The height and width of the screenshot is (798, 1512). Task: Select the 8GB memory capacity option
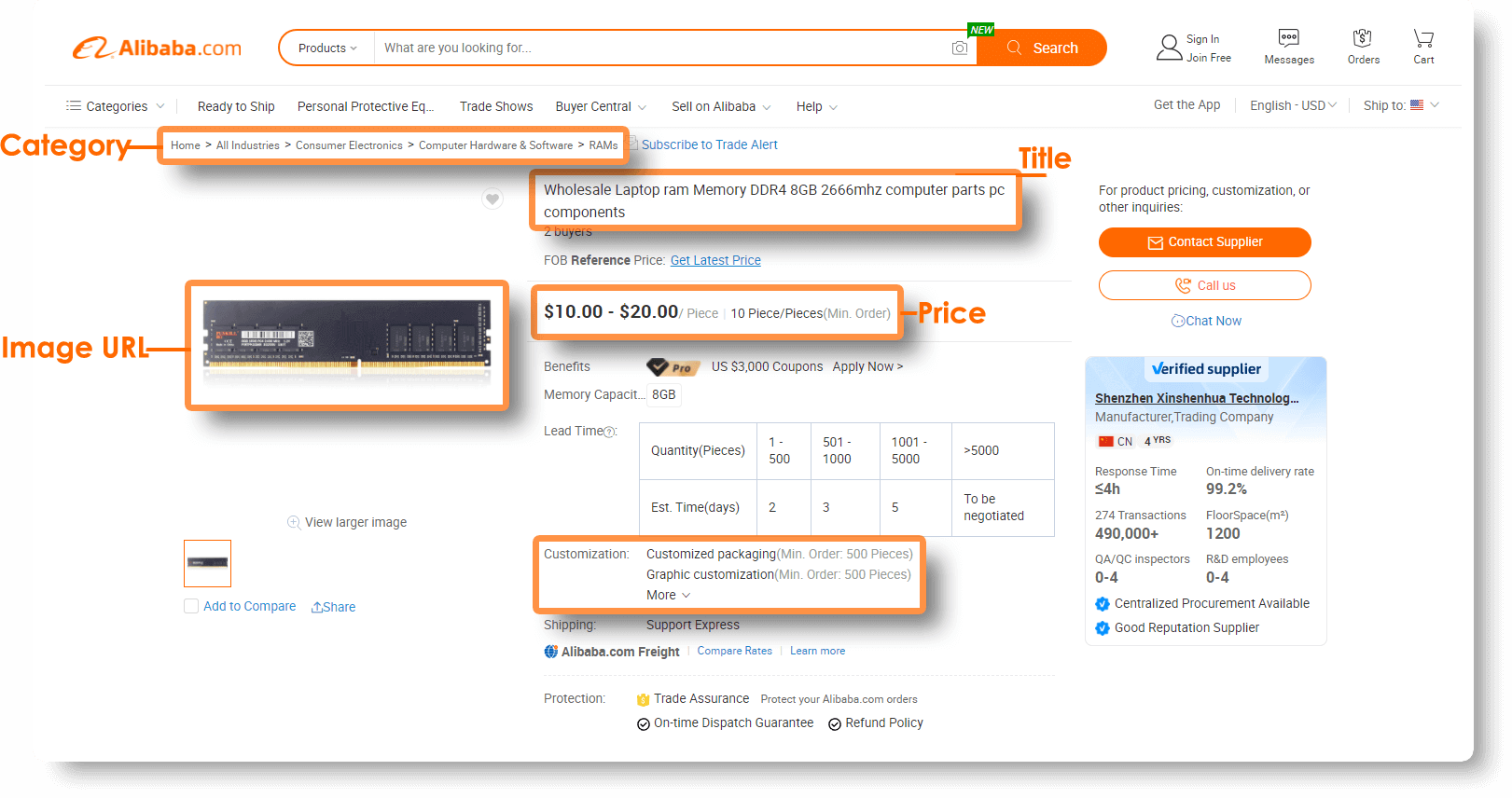coord(664,395)
